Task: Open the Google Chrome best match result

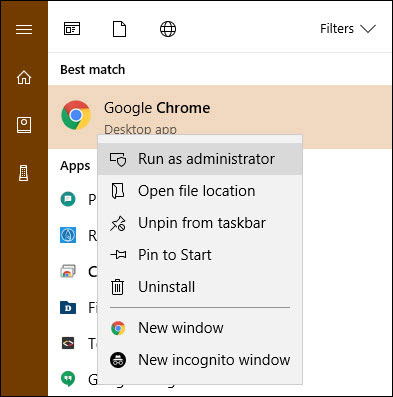Action: [220, 117]
